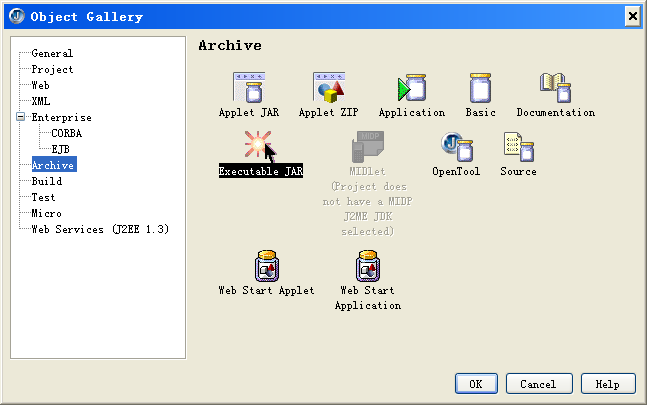Select the Archive category in tree
Viewport: 647px width, 405px height.
click(54, 165)
